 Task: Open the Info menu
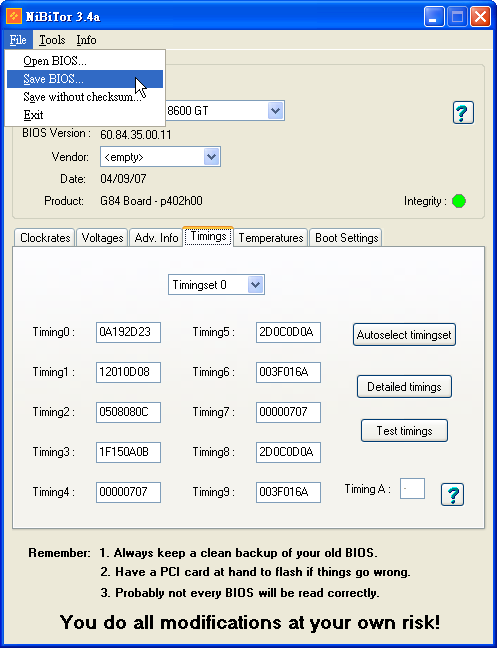(x=86, y=40)
